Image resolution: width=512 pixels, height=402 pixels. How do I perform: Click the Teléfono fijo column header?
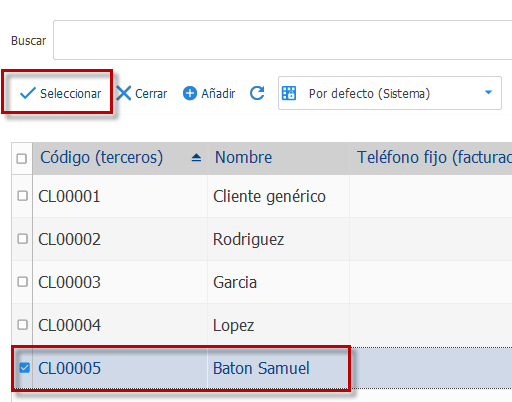[431, 158]
